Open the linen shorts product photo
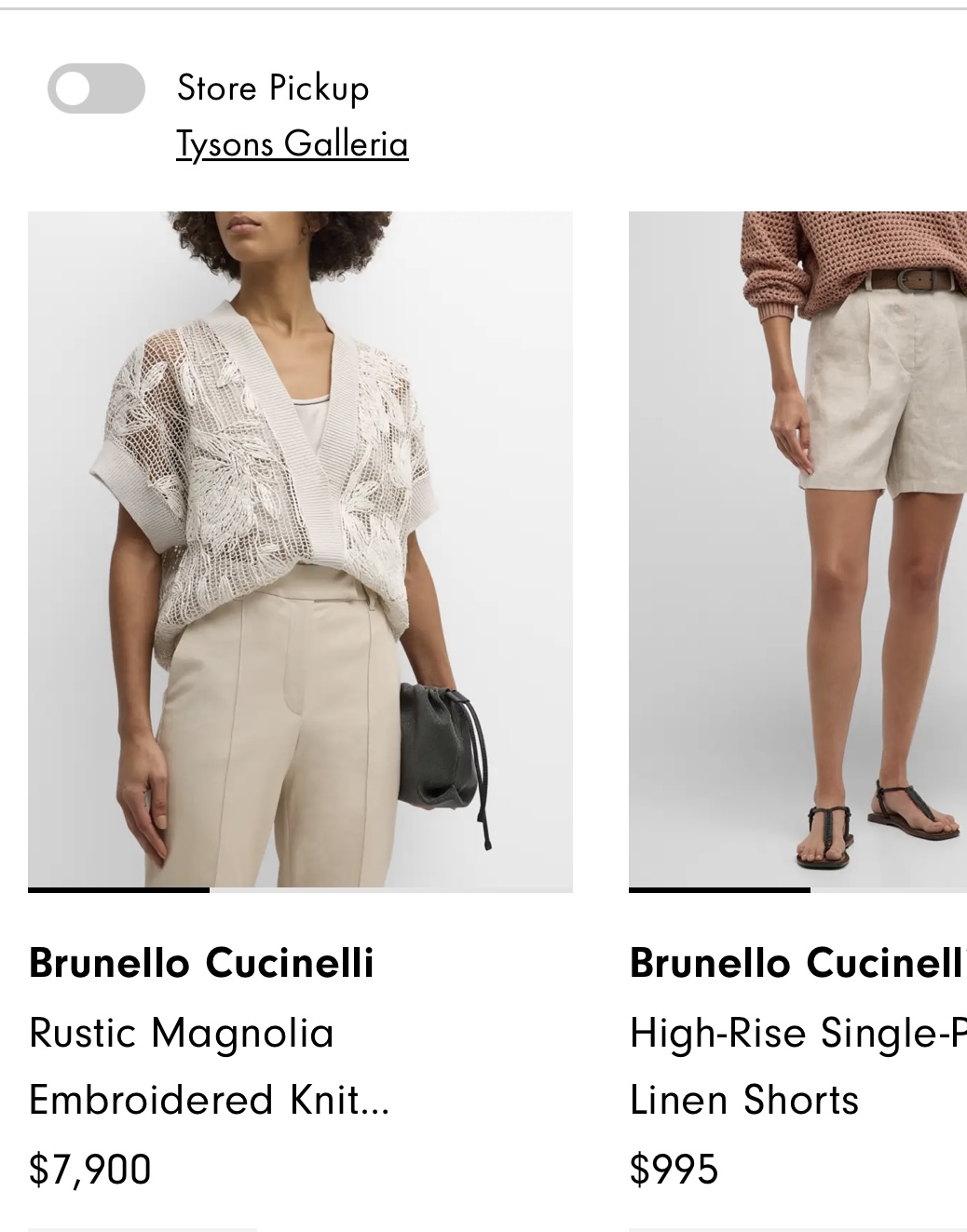 797,549
